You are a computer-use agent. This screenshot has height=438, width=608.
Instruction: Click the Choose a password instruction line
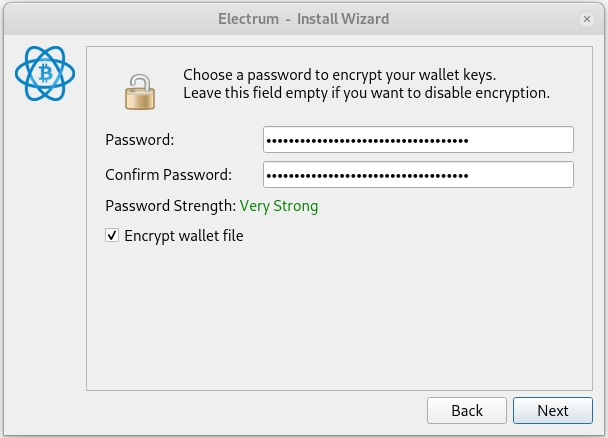click(340, 75)
